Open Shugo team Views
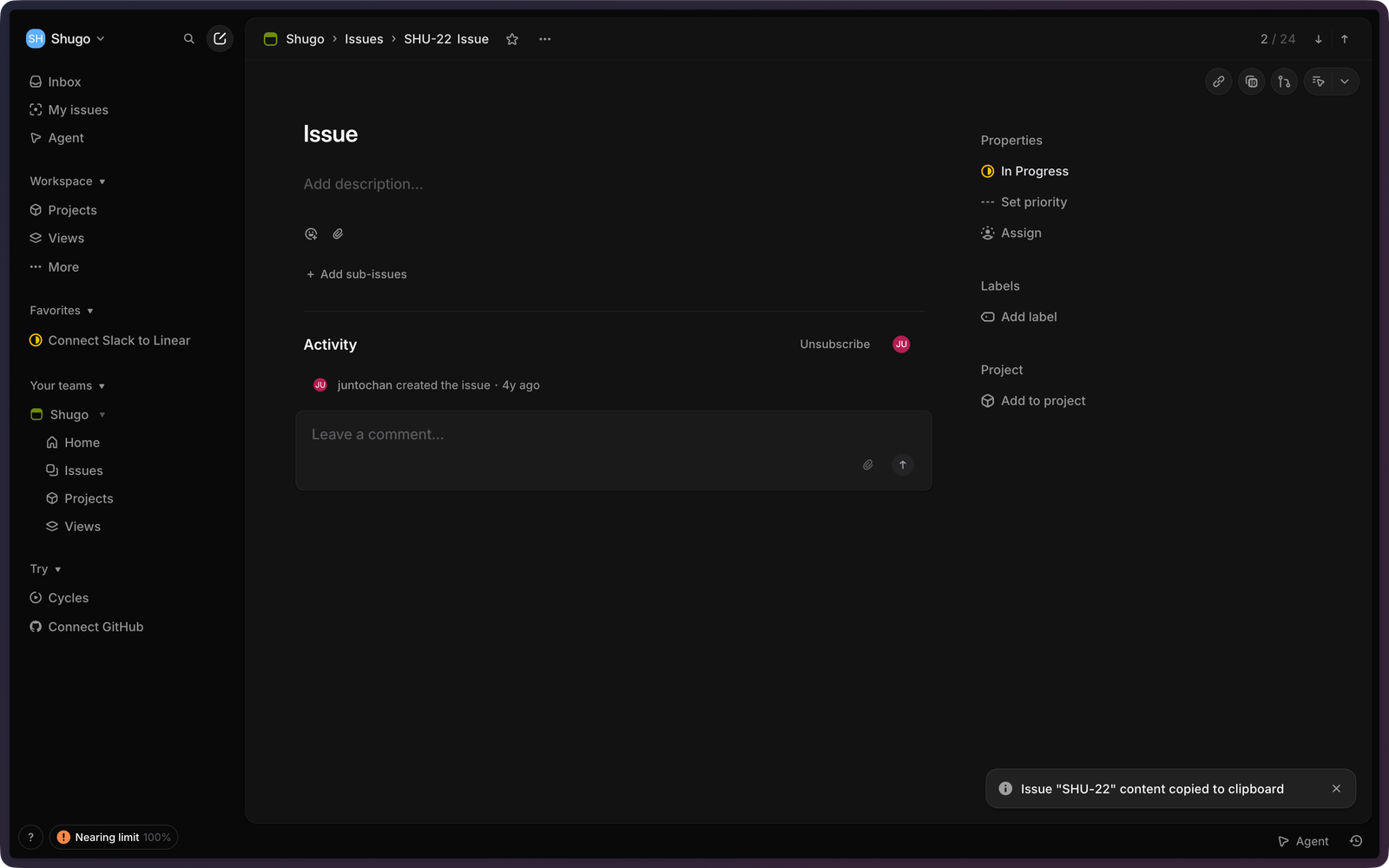 (74, 527)
